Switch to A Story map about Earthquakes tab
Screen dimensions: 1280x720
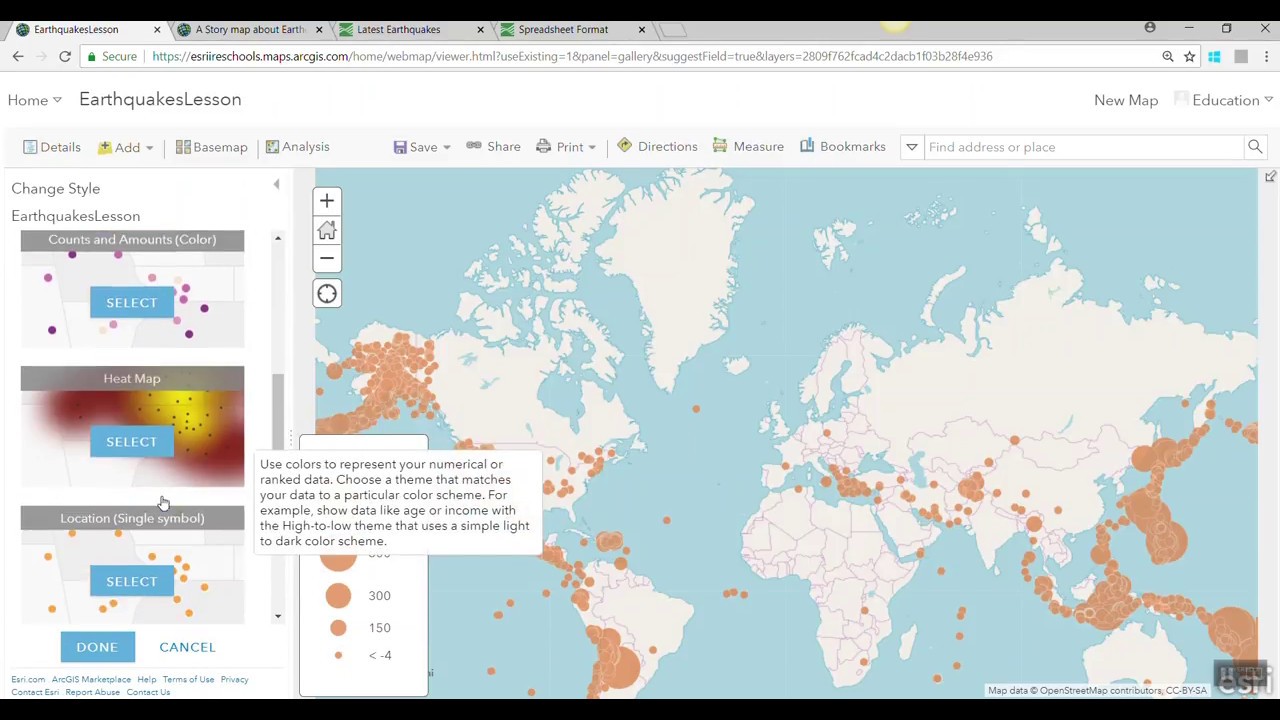(x=250, y=29)
